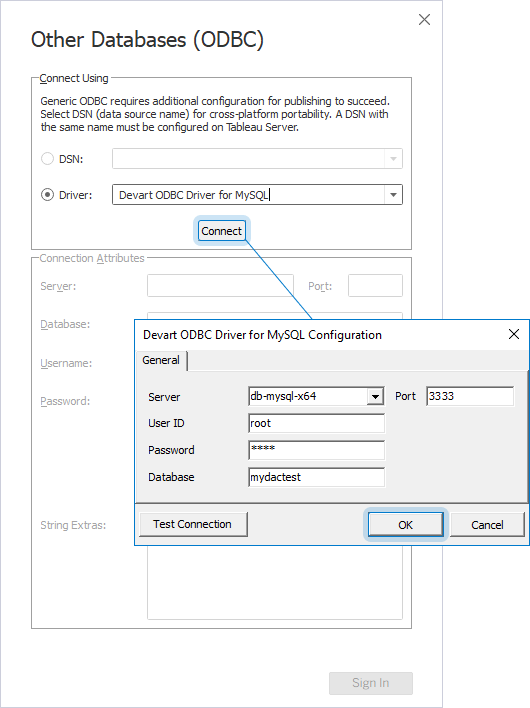This screenshot has height=708, width=530.
Task: Click the Connection Attributes group label
Action: click(x=92, y=258)
